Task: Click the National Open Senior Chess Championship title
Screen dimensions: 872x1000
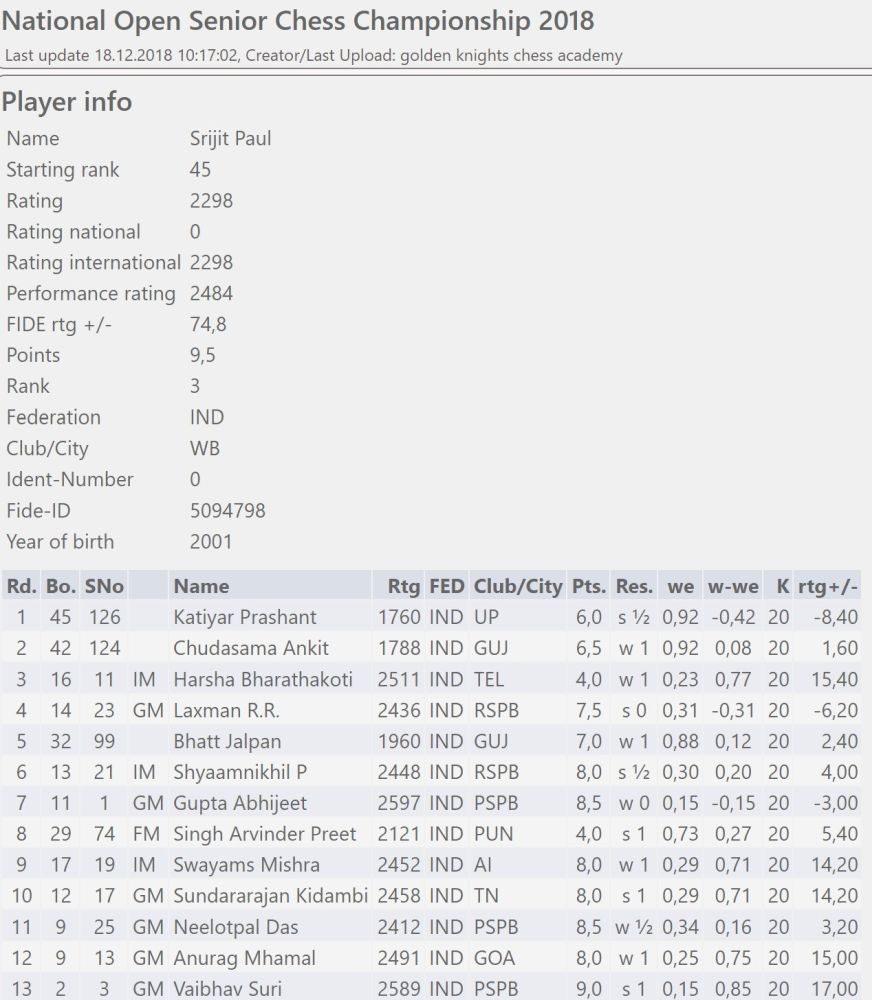Action: coord(298,20)
